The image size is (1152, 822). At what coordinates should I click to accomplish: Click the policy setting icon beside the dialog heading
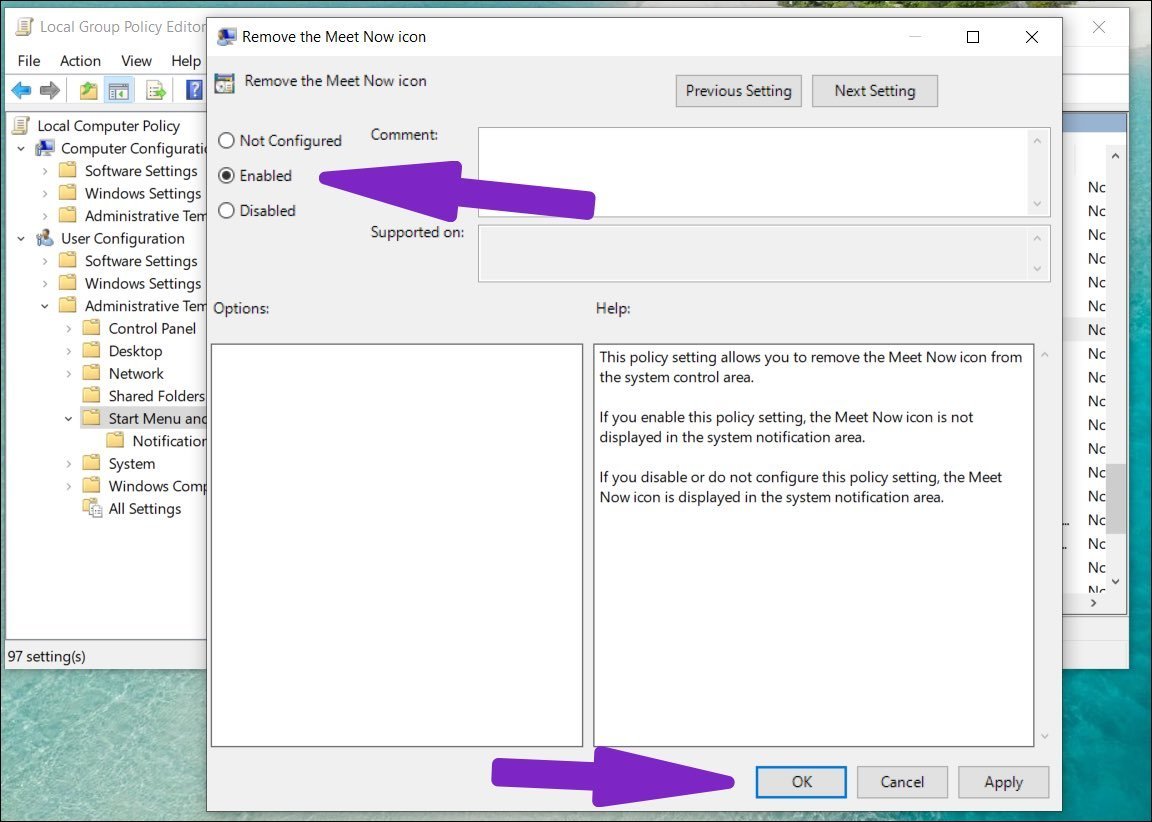point(224,82)
